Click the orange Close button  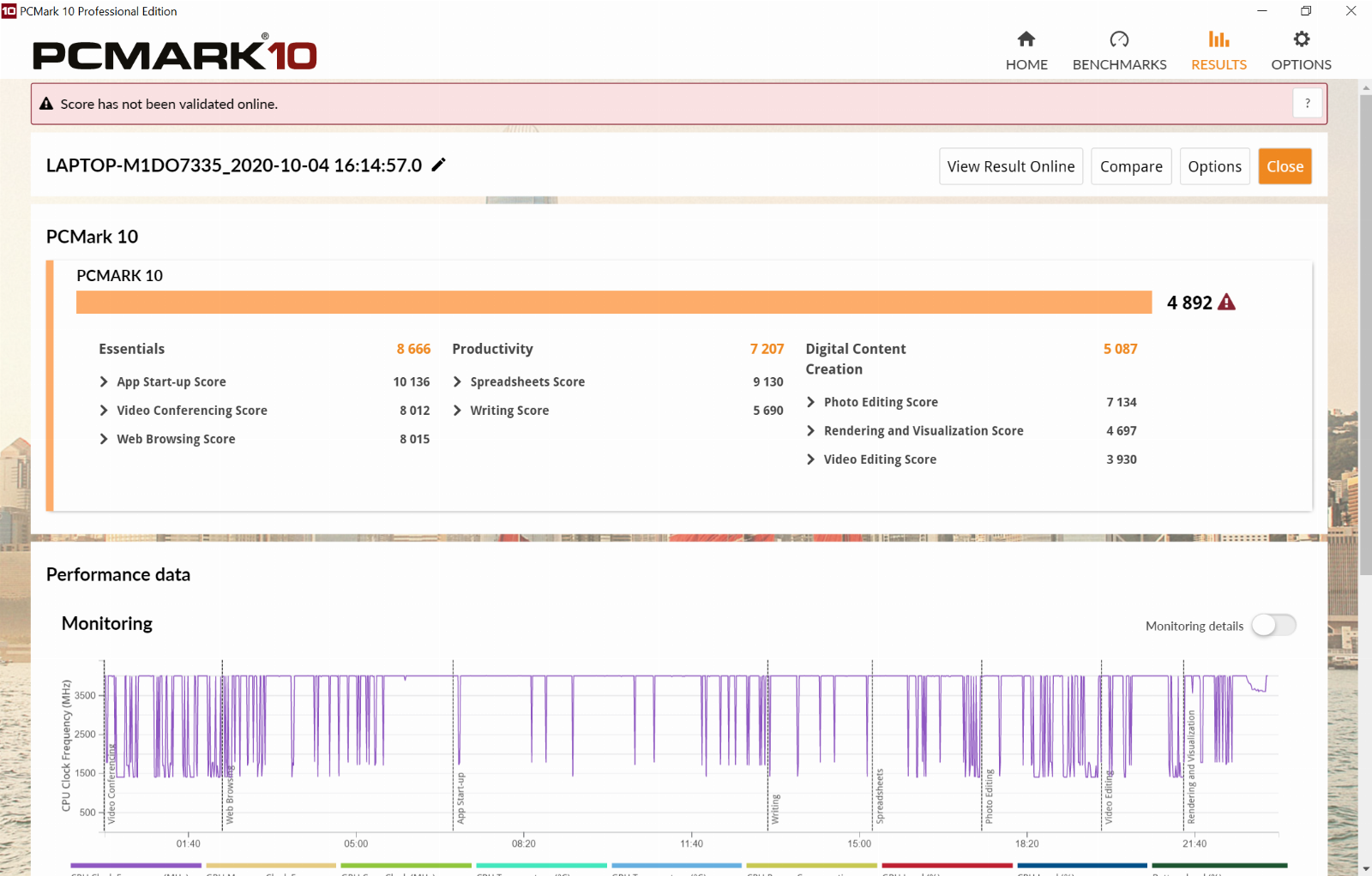pyautogui.click(x=1285, y=166)
